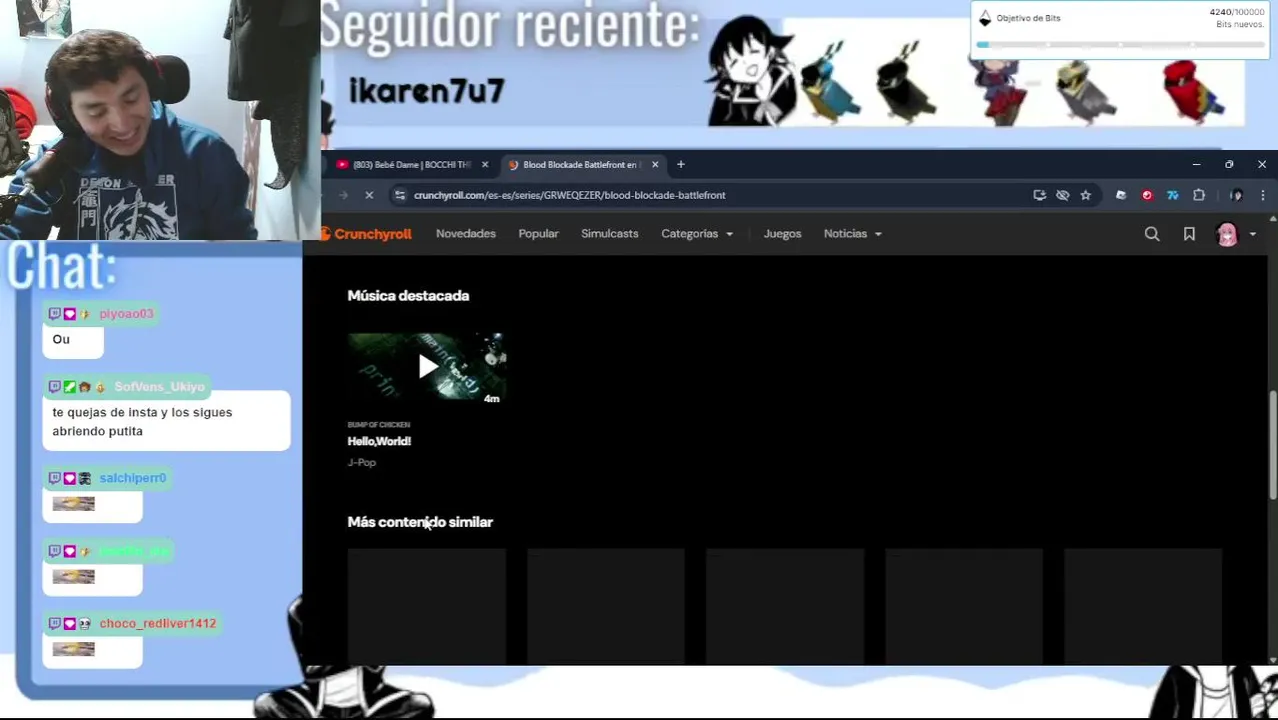Open Juegos page
The height and width of the screenshot is (720, 1278).
(782, 234)
